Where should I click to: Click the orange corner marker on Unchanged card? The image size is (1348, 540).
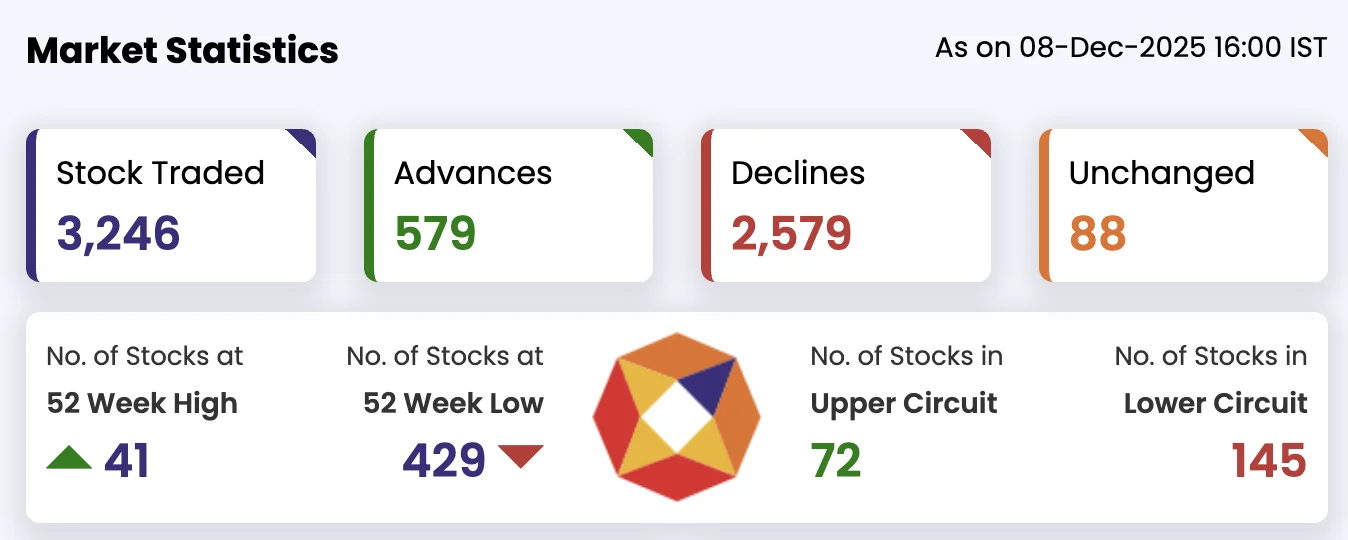(x=1316, y=141)
